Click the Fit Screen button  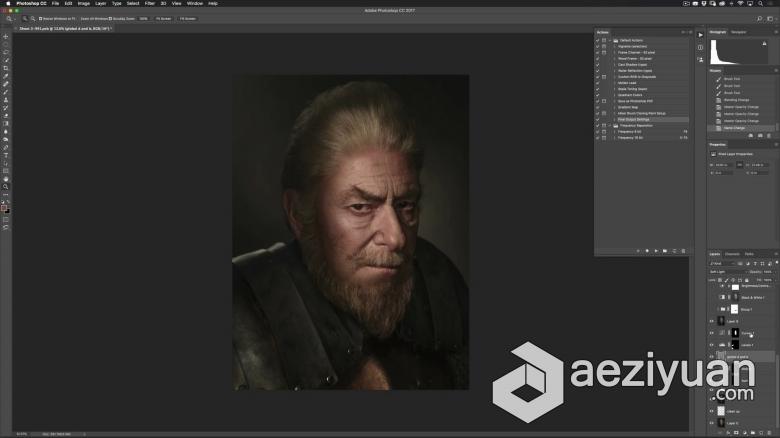click(x=164, y=18)
